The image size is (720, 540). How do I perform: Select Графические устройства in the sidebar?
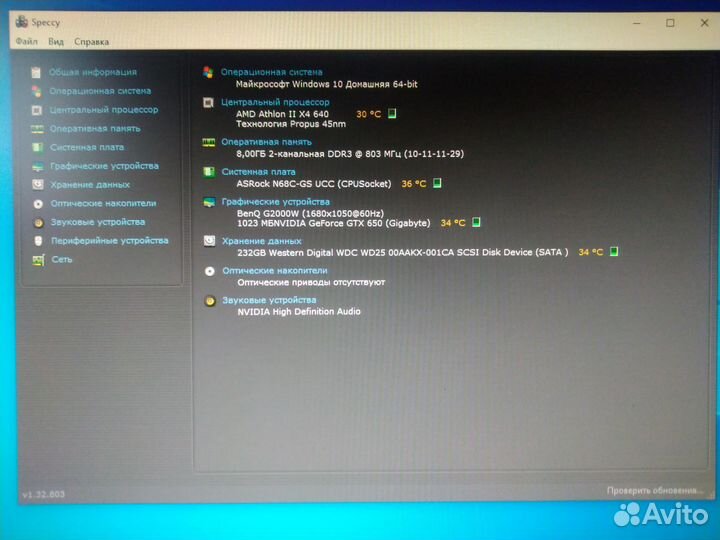(104, 166)
